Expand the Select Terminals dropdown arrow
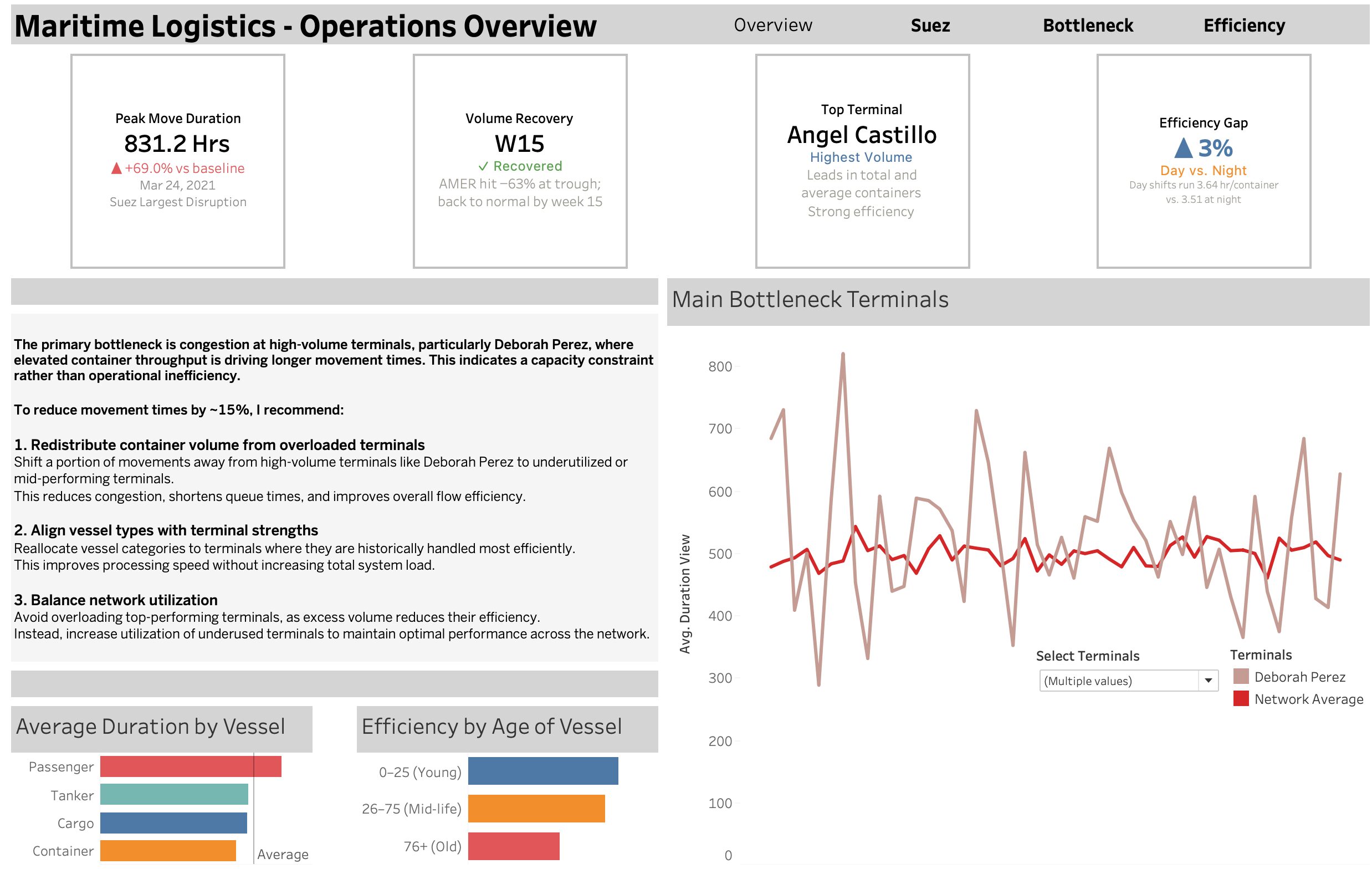 pyautogui.click(x=1207, y=681)
